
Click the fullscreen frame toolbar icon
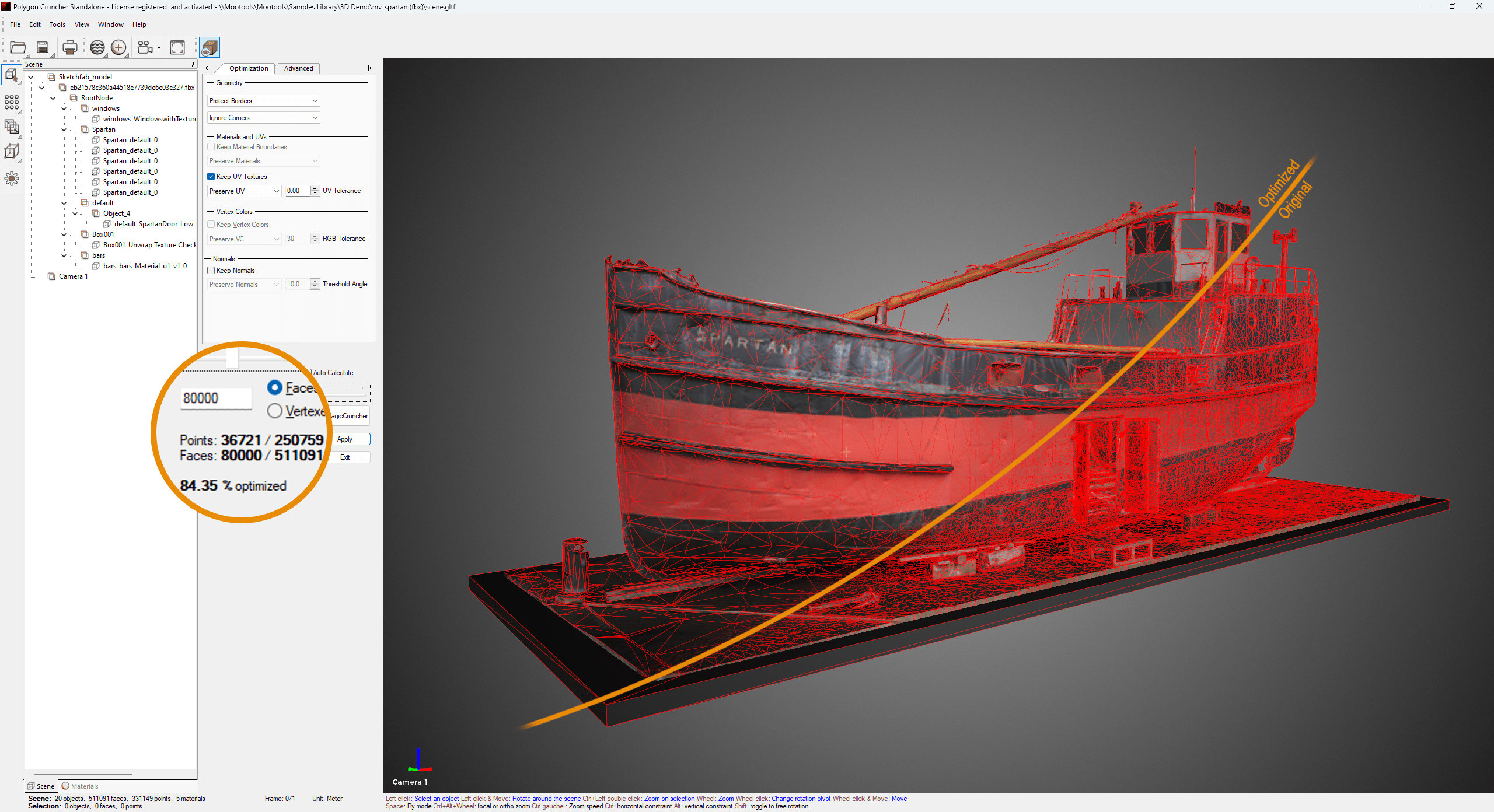(x=177, y=47)
